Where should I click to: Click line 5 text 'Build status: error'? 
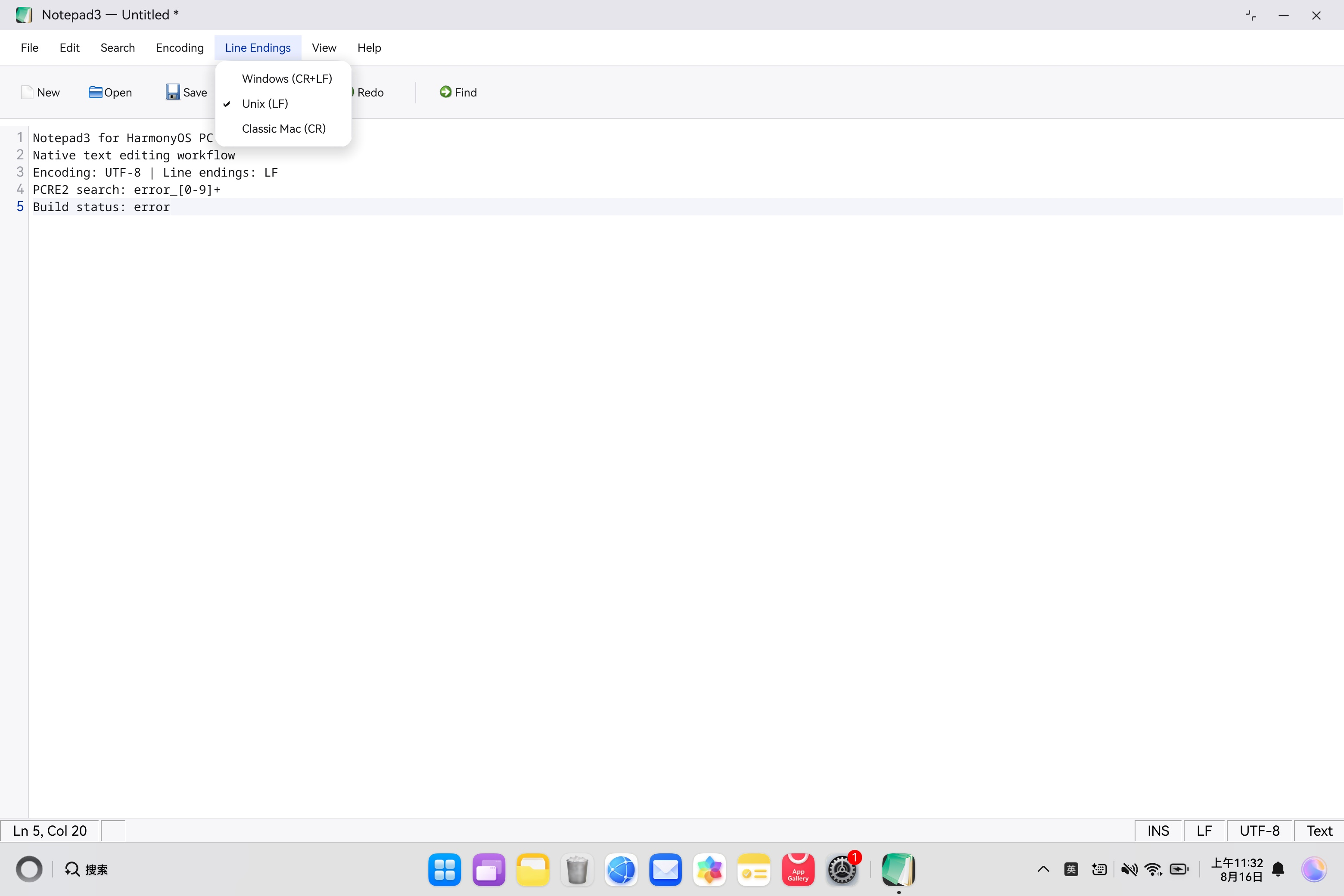[x=101, y=207]
